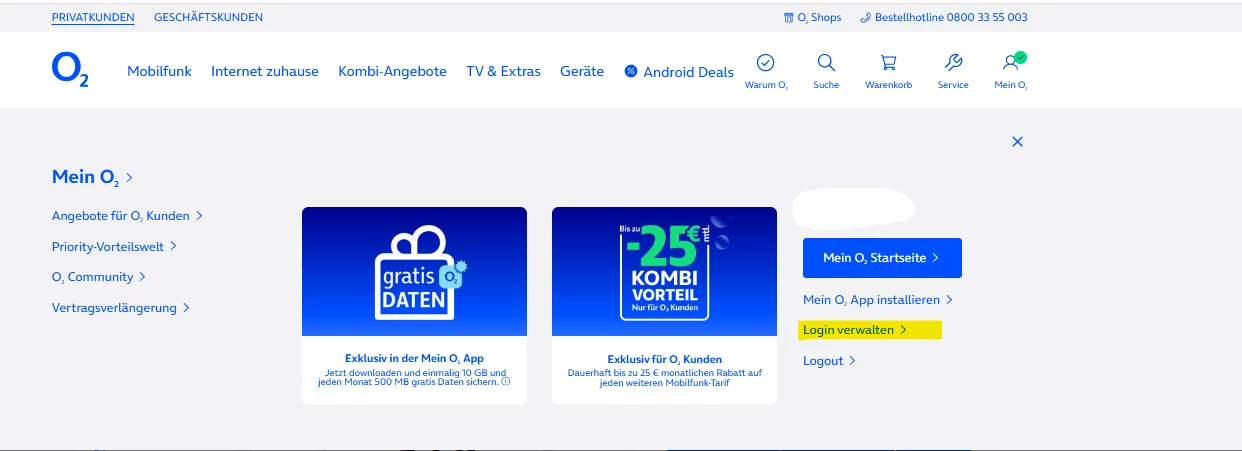Open the Priority-Vorteilswelt link
The image size is (1242, 451).
[114, 246]
